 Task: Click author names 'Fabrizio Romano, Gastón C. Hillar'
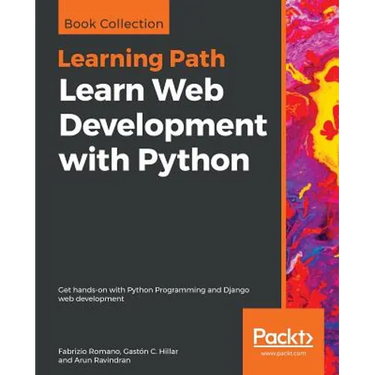coord(118,352)
